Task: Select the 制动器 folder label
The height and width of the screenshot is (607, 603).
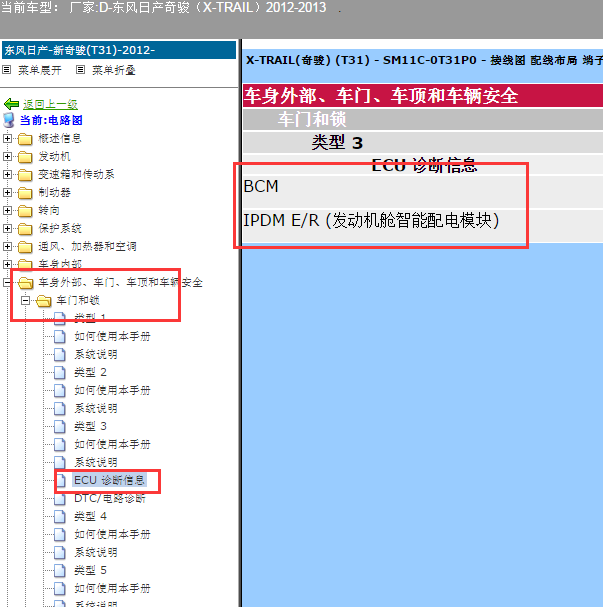Action: [x=54, y=193]
